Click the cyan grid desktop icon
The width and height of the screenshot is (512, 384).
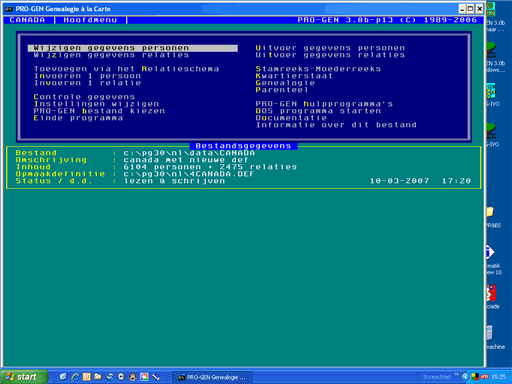click(491, 91)
